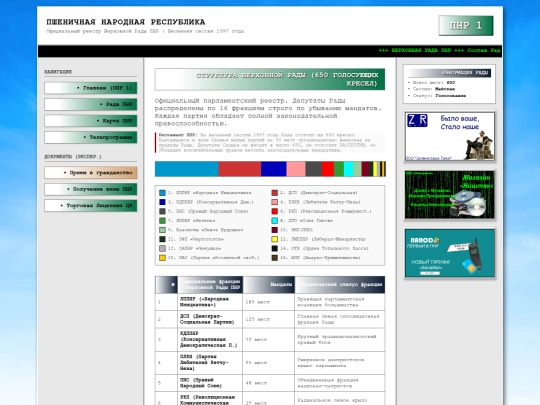Viewport: 540px width, 405px height.
Task: Click the bright red segment of the seat bar
Action: click(x=328, y=169)
